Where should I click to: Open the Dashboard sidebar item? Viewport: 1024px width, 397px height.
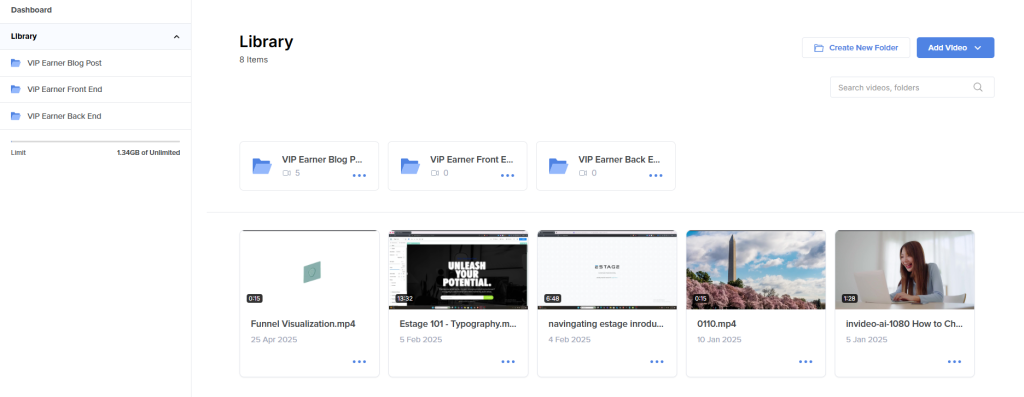pyautogui.click(x=31, y=10)
